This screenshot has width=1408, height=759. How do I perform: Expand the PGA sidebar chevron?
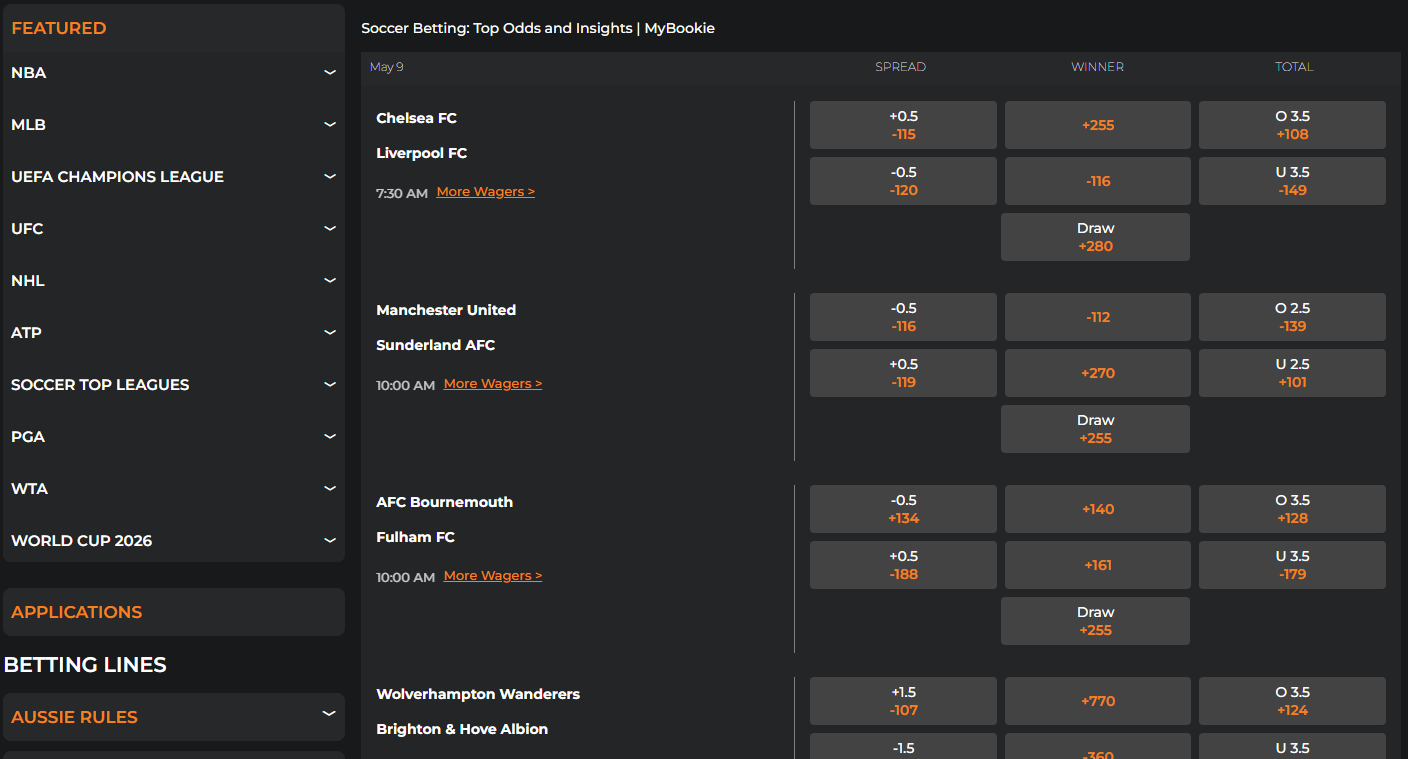pyautogui.click(x=329, y=437)
